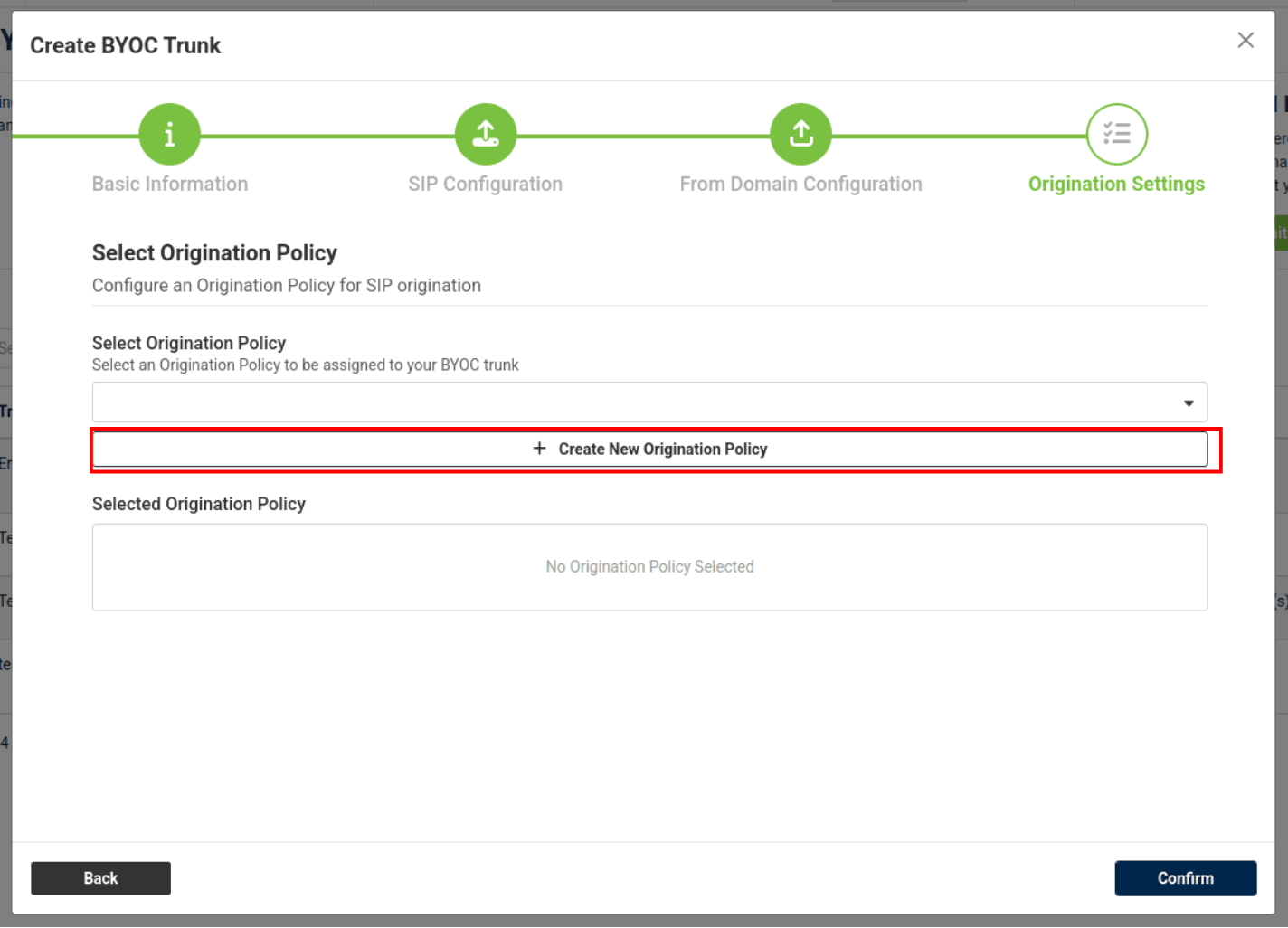Confirm the BYOC trunk creation

pyautogui.click(x=1185, y=878)
